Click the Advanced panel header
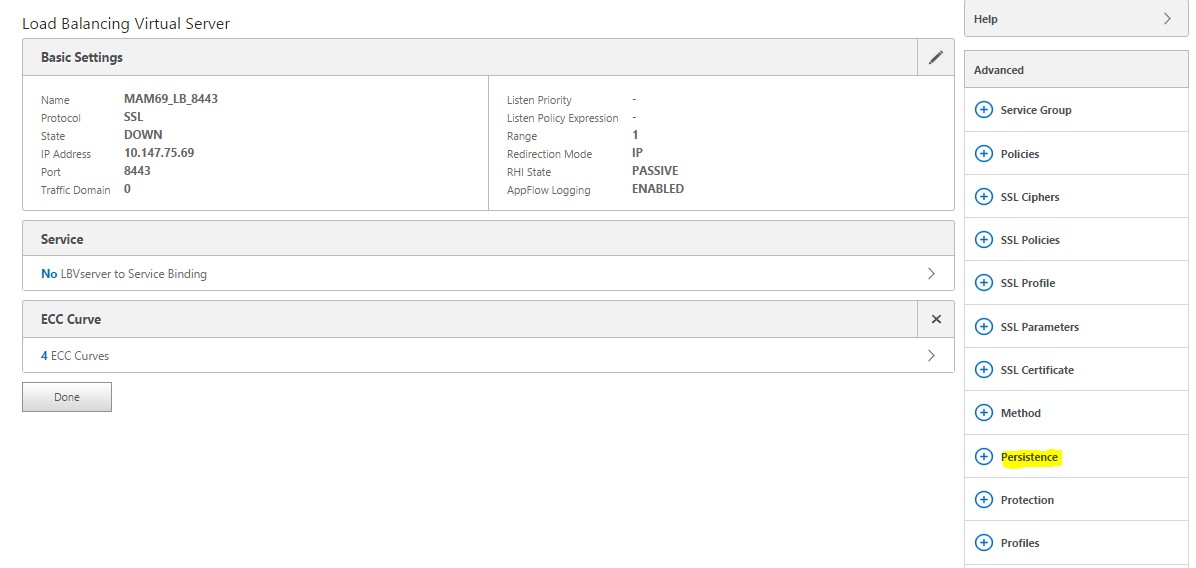 [999, 70]
